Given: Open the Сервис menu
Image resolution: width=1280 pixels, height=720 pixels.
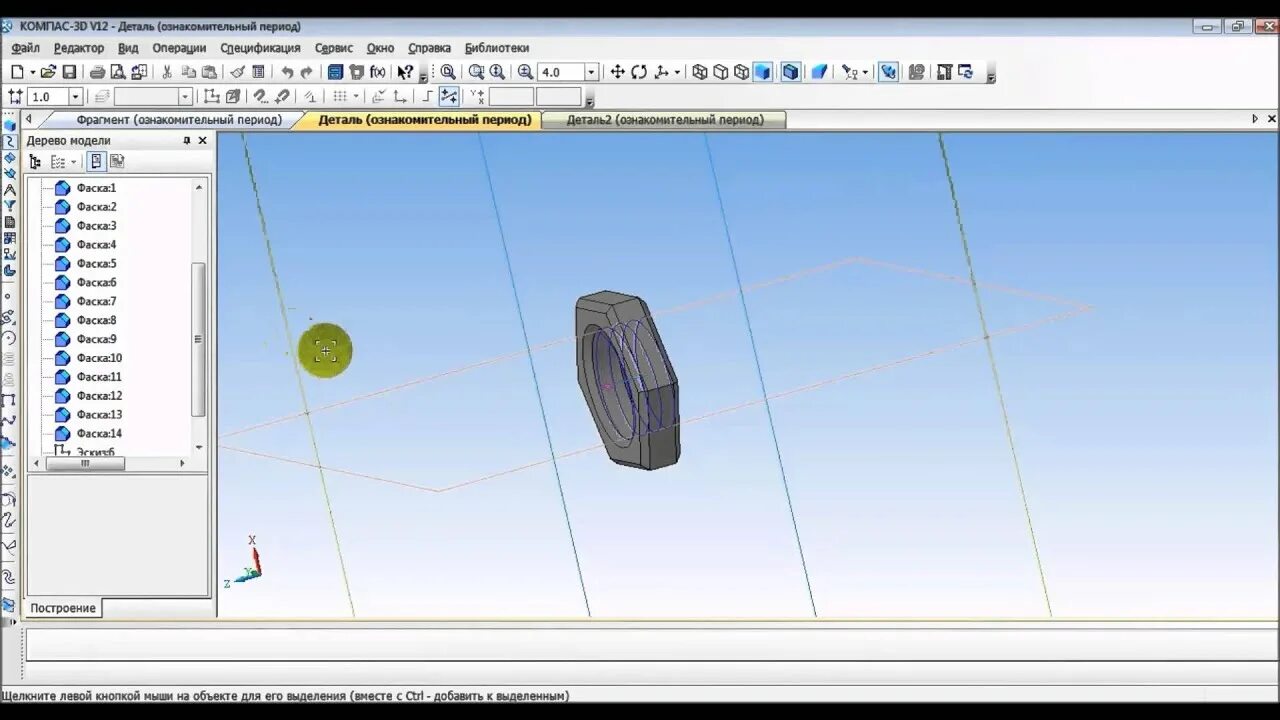Looking at the screenshot, I should (334, 48).
